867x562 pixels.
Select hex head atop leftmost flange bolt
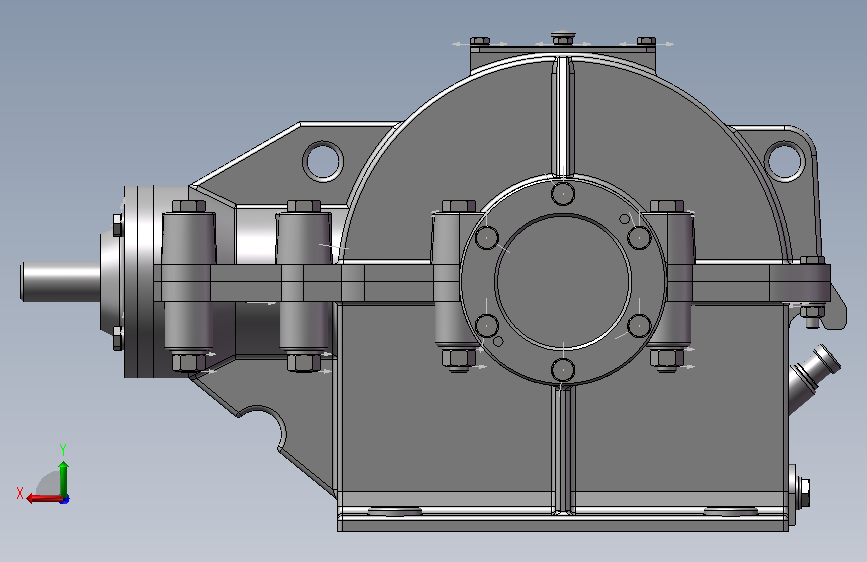pos(189,206)
